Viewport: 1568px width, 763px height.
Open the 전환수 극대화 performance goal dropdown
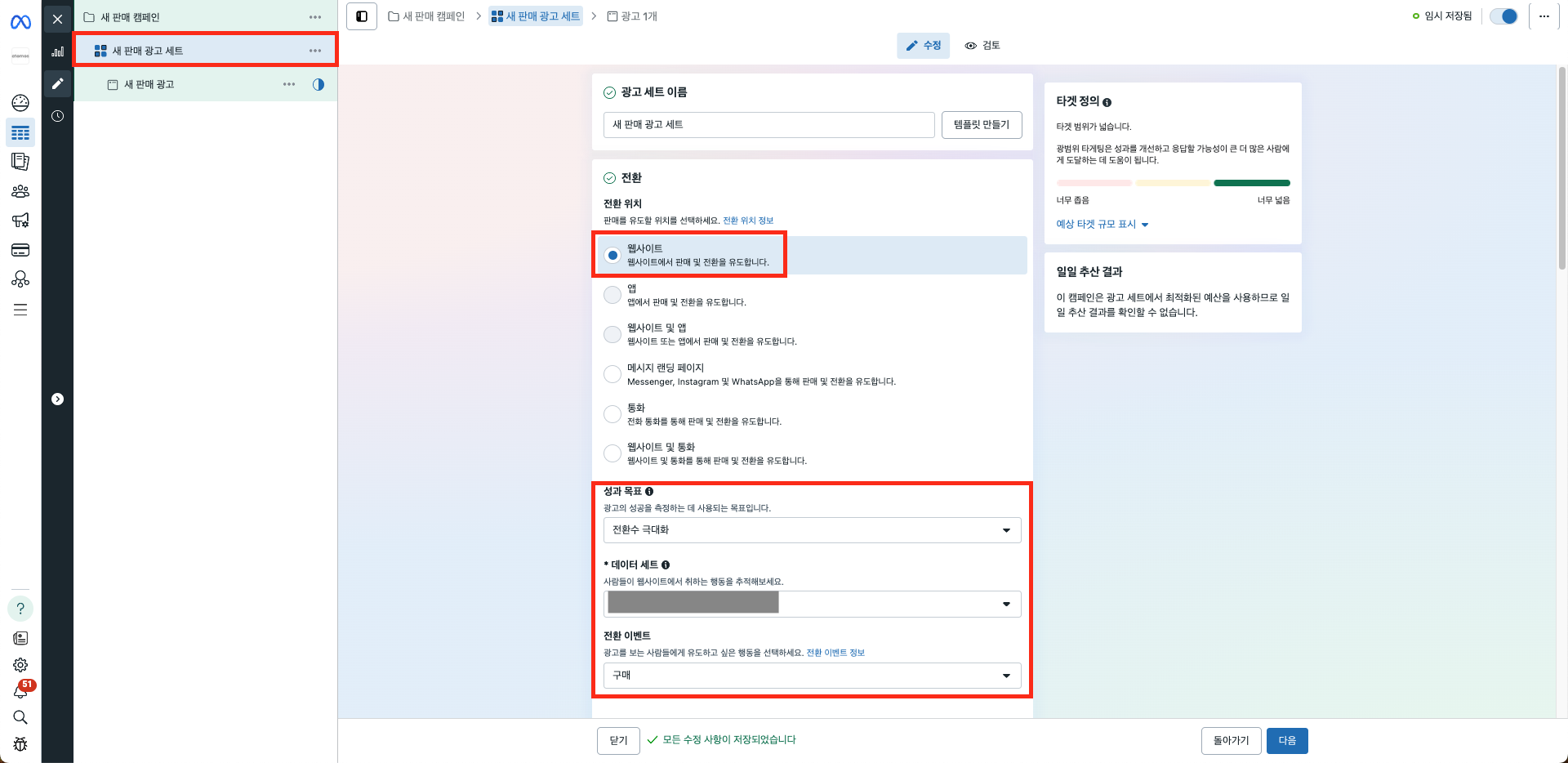point(812,530)
